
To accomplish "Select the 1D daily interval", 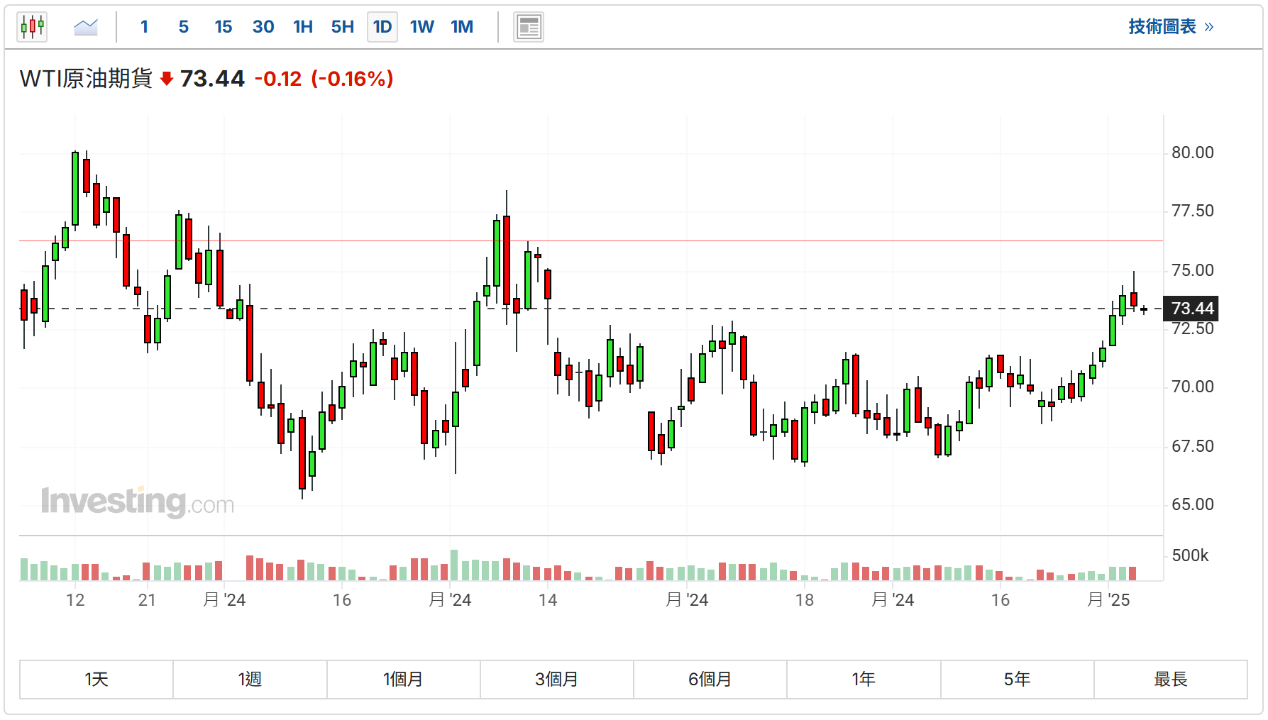I will (382, 27).
